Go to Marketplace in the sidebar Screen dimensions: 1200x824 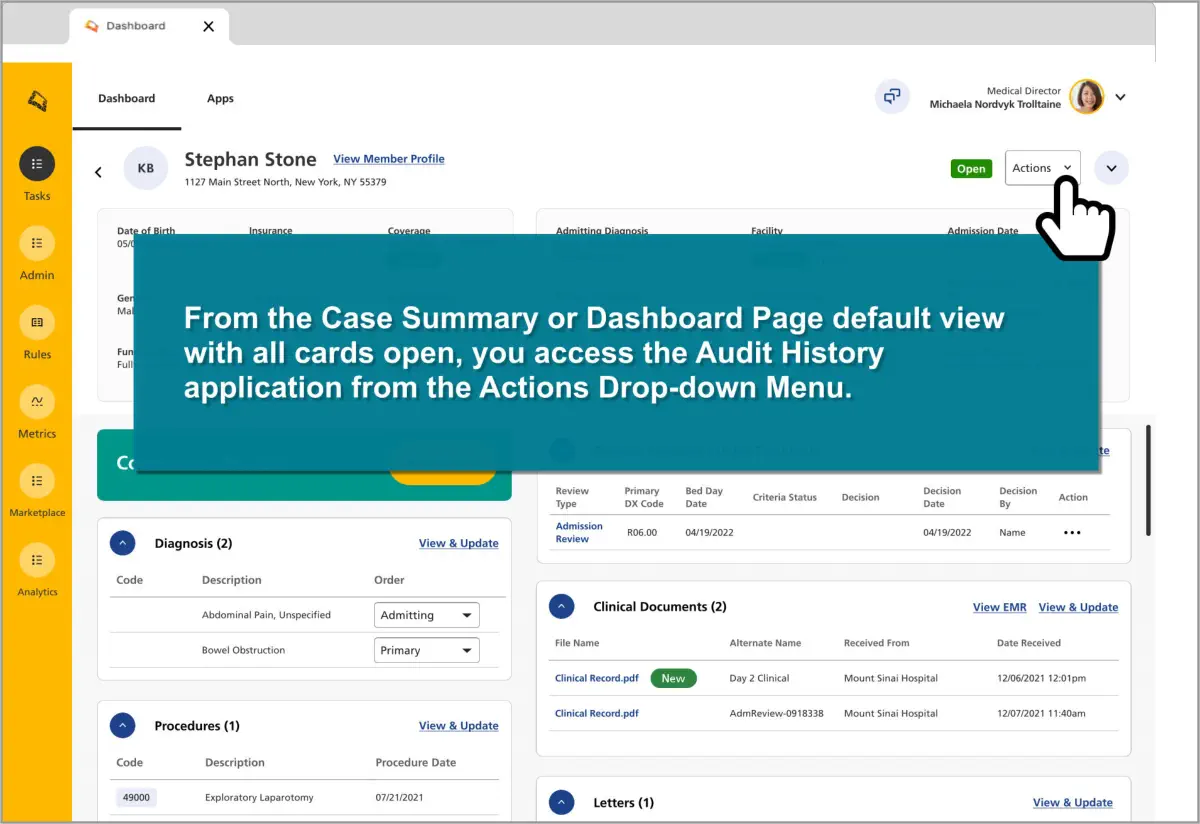coord(37,480)
